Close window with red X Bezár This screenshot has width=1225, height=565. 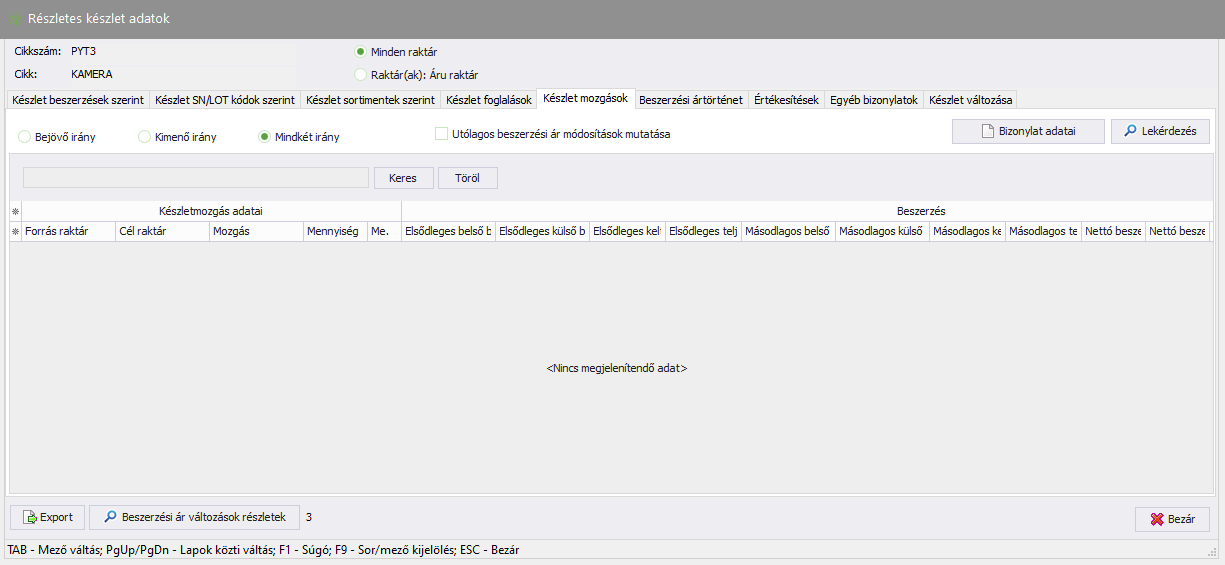pyautogui.click(x=1172, y=520)
